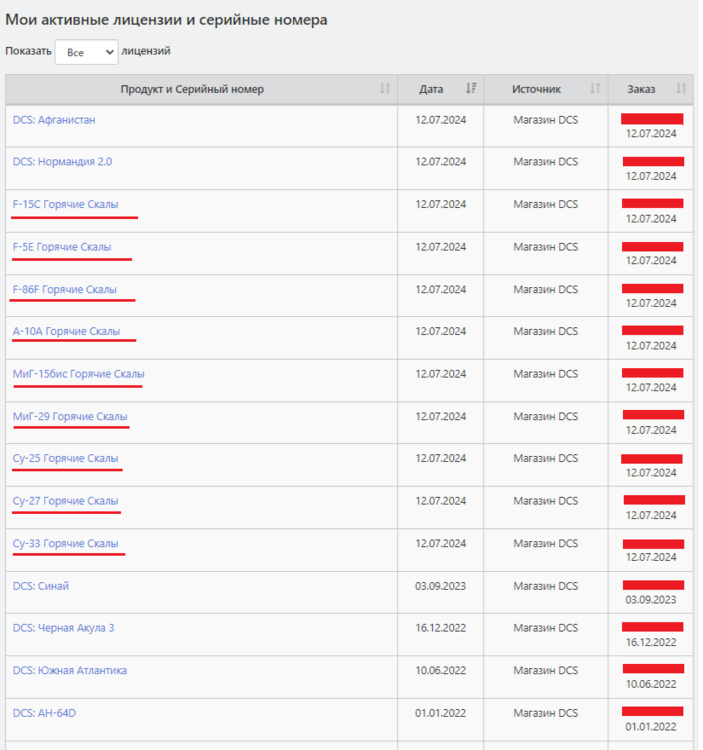Click the F-15C Горячие Скалы link
Viewport: 703px width, 750px height.
(65, 204)
